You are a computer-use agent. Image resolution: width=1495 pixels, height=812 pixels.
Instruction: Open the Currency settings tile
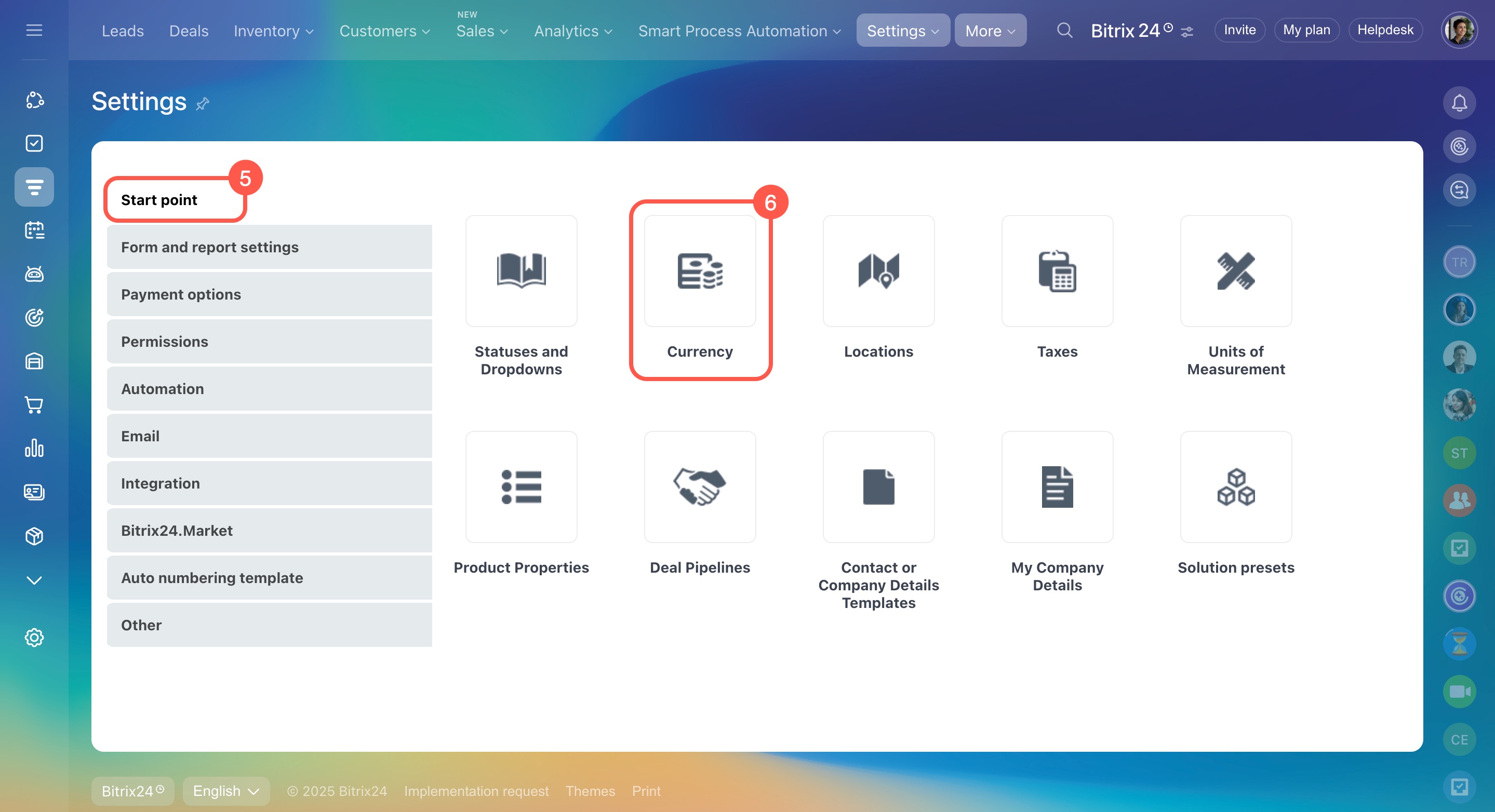pos(700,272)
